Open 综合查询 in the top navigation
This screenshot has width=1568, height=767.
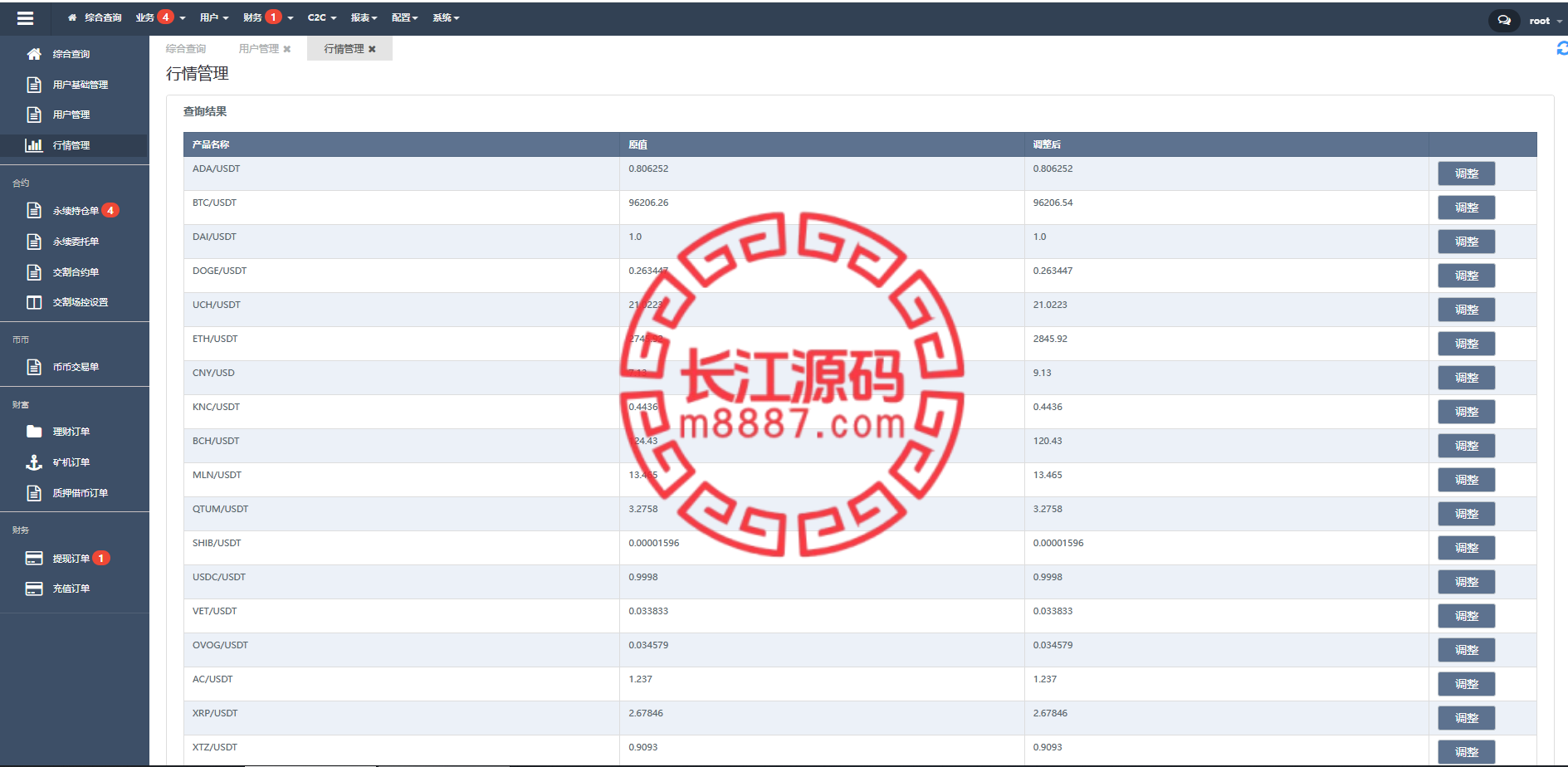(x=103, y=17)
